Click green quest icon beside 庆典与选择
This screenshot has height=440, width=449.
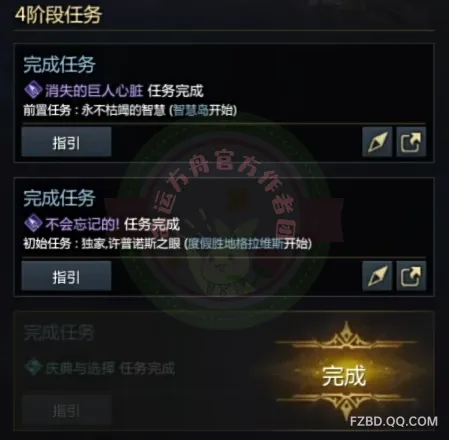[x=33, y=368]
